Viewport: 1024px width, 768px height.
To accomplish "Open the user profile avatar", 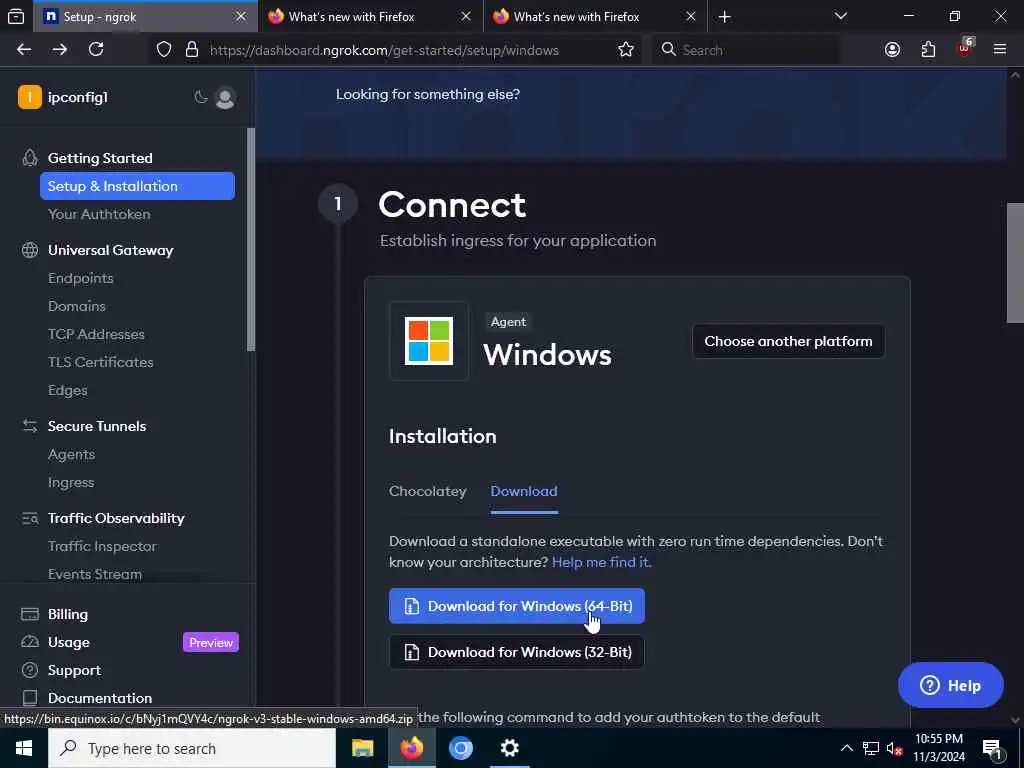I will (225, 98).
